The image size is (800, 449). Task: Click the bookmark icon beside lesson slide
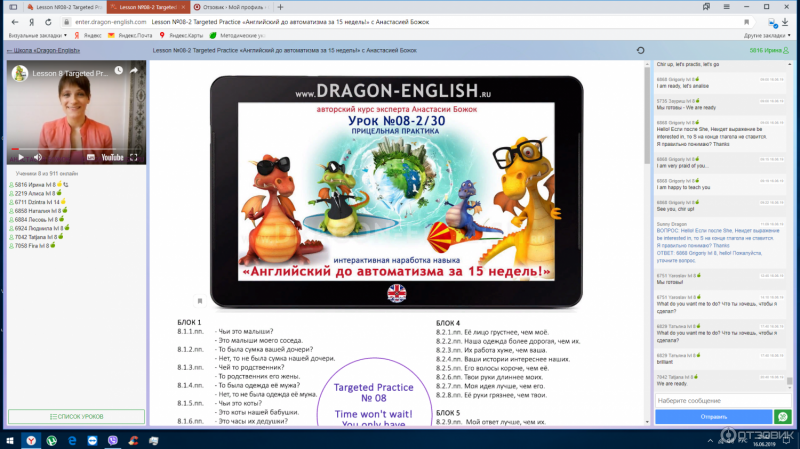click(200, 301)
